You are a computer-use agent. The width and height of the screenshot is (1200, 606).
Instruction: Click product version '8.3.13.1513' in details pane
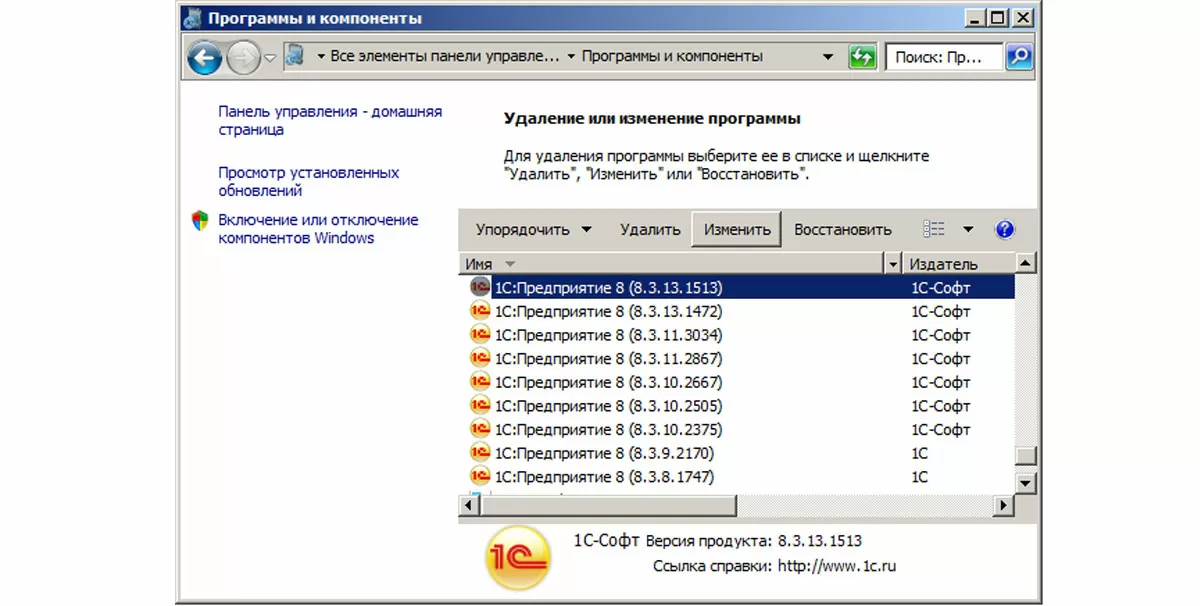coord(819,541)
